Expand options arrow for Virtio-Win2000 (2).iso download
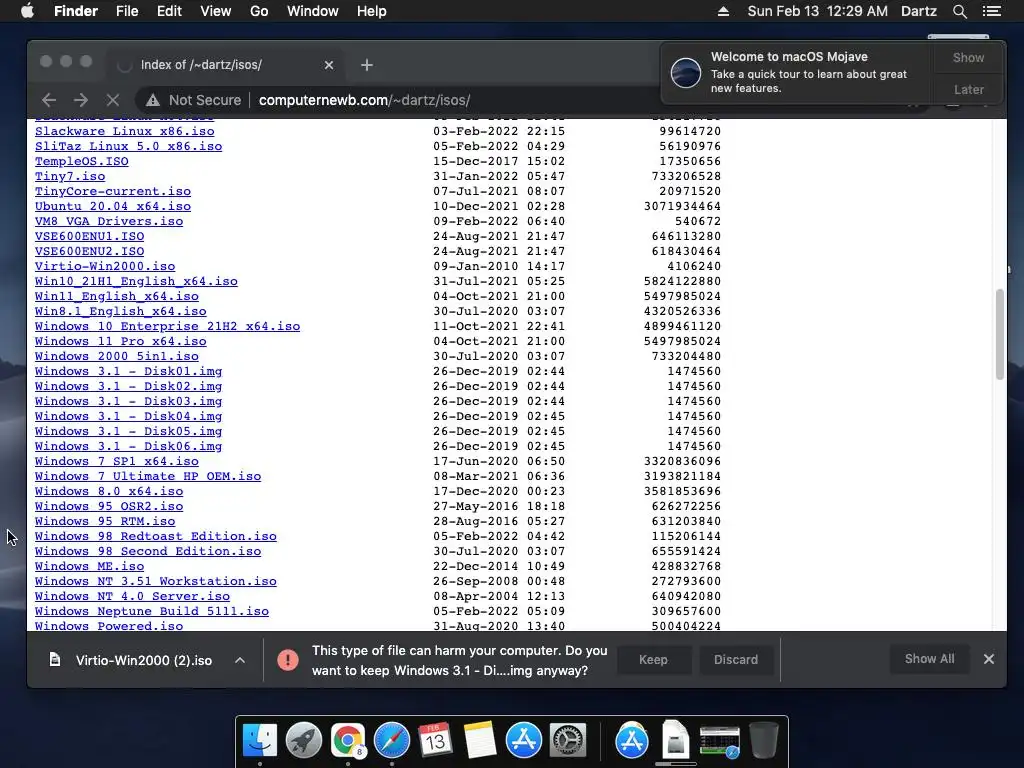 coord(240,660)
